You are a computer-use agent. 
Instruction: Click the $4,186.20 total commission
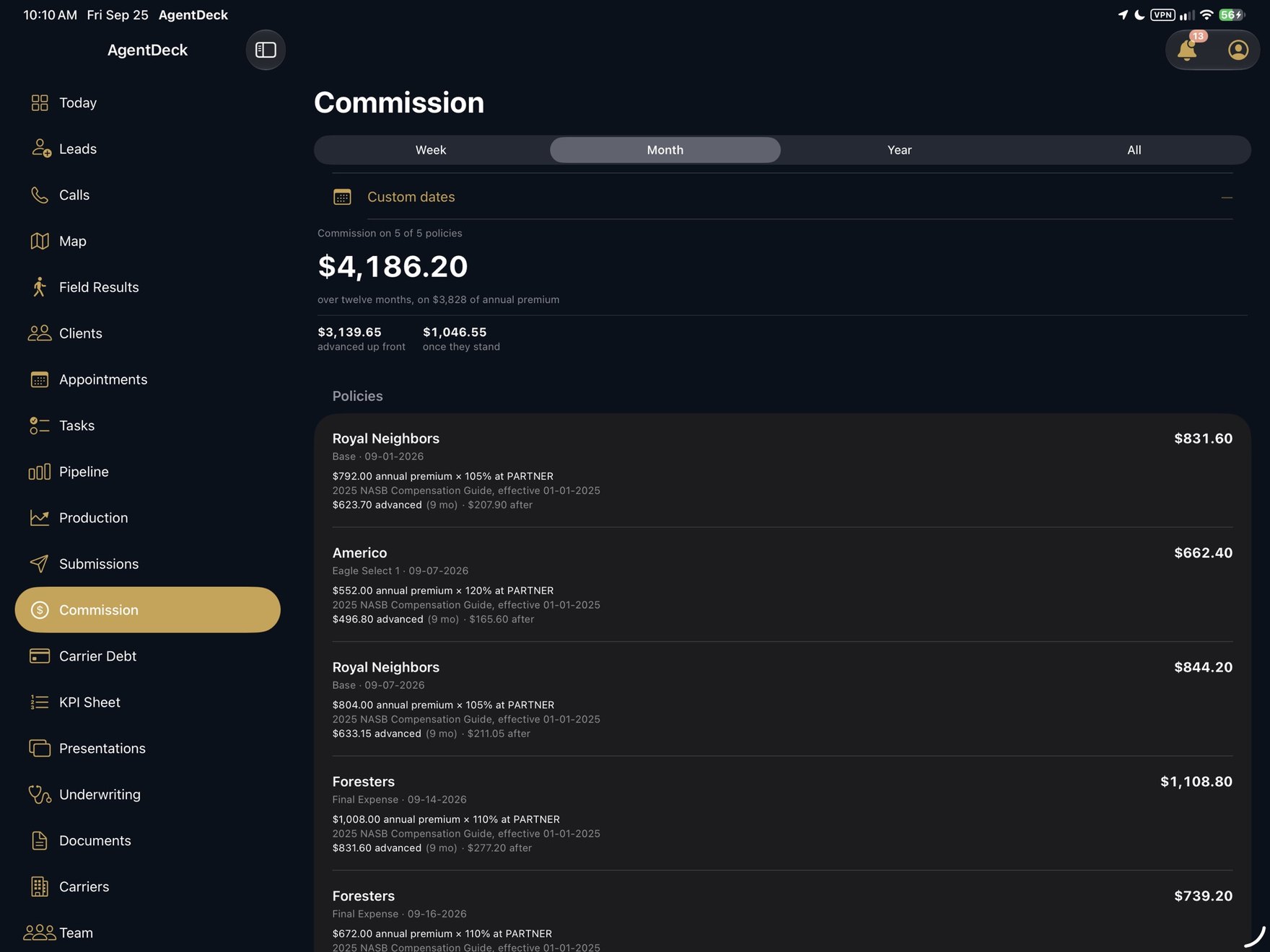click(393, 266)
